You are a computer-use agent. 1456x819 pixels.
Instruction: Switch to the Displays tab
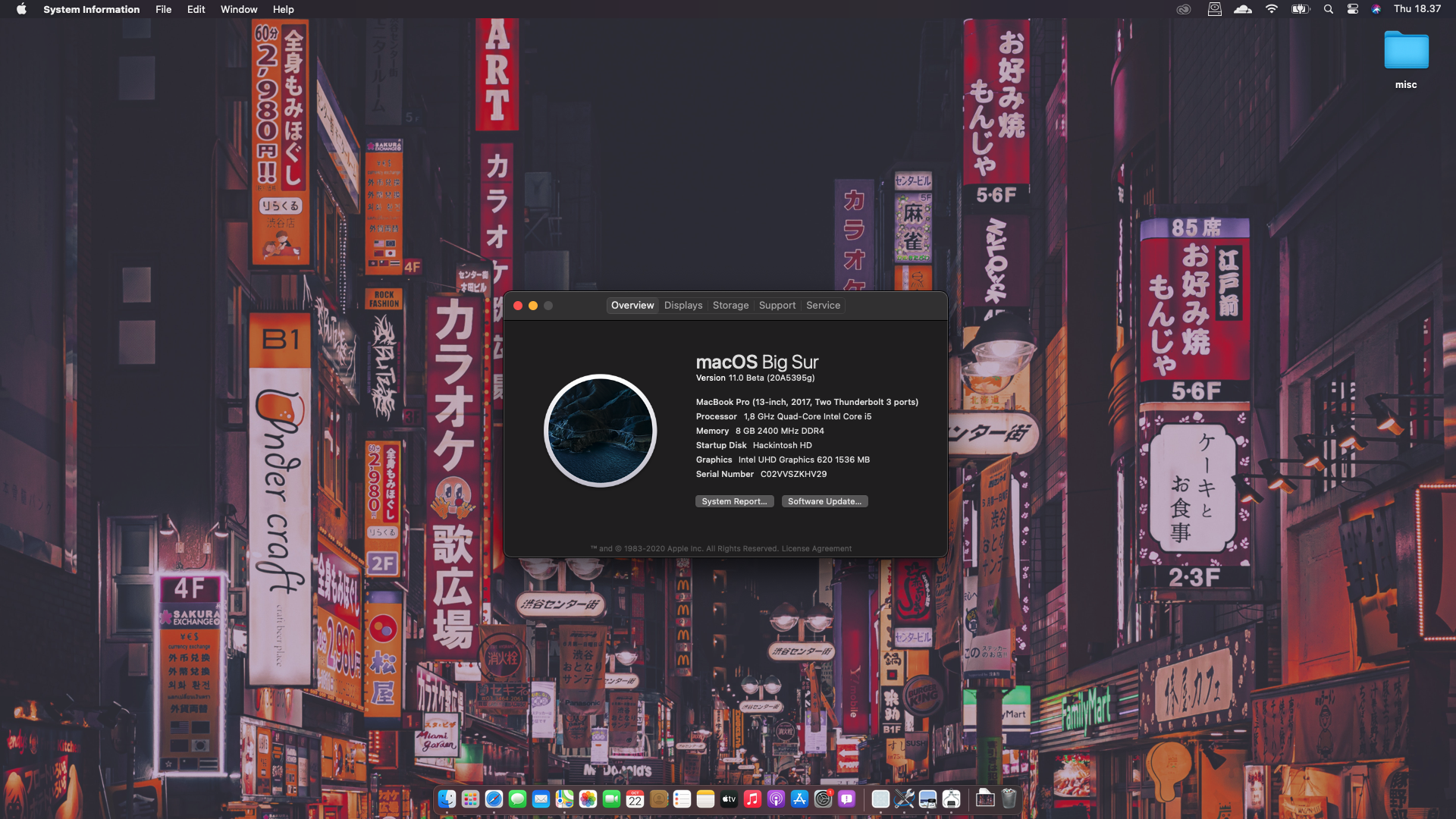pos(682,306)
